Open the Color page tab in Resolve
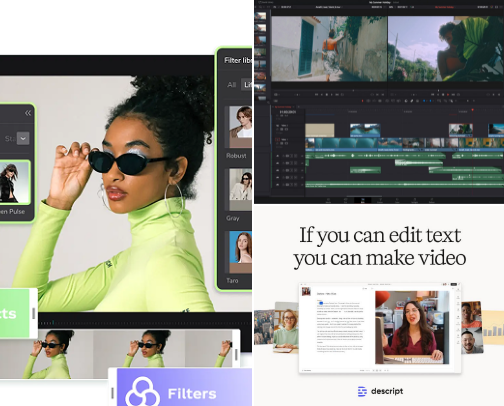This screenshot has width=504, height=406. [397, 200]
